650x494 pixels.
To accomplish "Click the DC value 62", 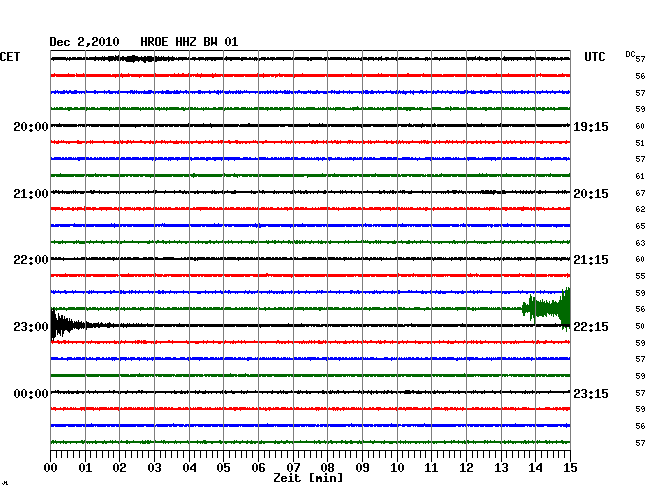I will [x=640, y=209].
